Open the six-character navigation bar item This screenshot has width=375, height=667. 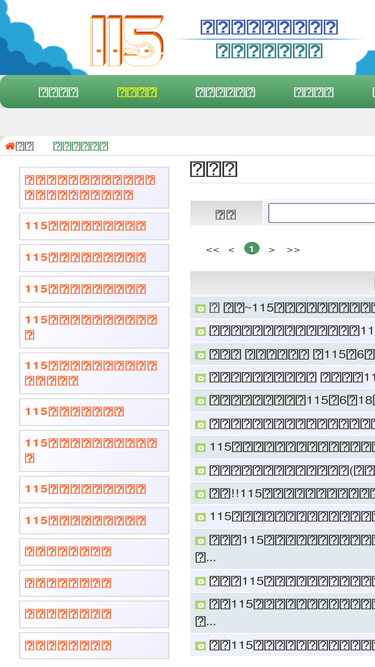(x=225, y=92)
